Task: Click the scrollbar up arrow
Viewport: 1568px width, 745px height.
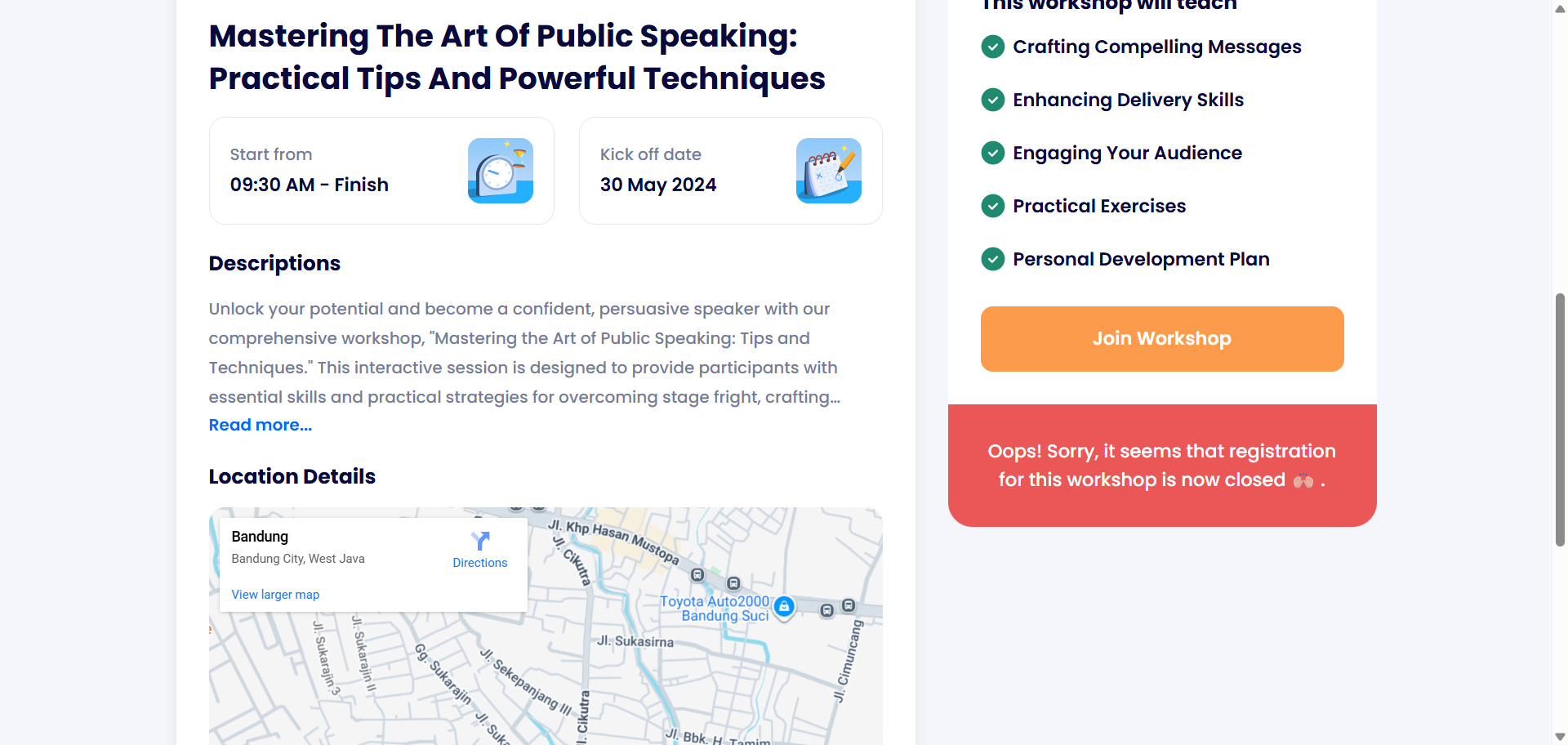Action: coord(1560,8)
